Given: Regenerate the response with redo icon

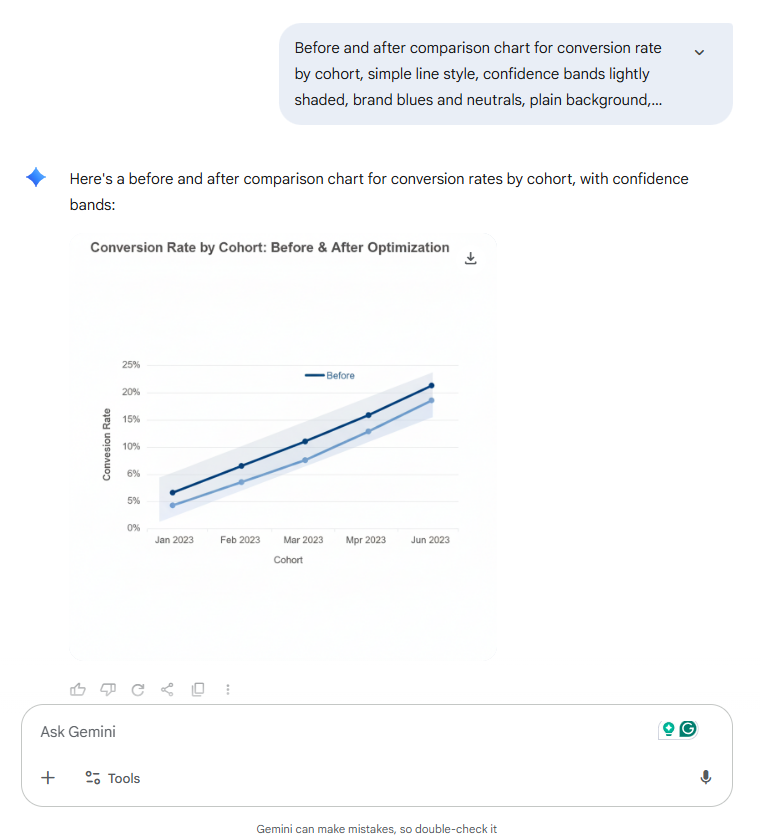Looking at the screenshot, I should 138,689.
